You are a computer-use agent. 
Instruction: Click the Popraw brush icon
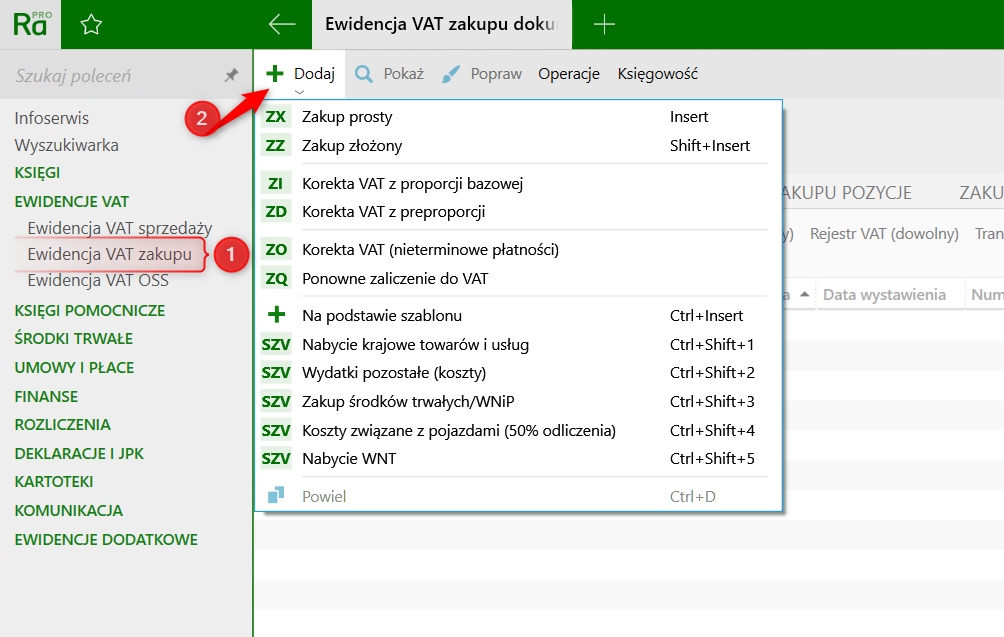coord(451,74)
